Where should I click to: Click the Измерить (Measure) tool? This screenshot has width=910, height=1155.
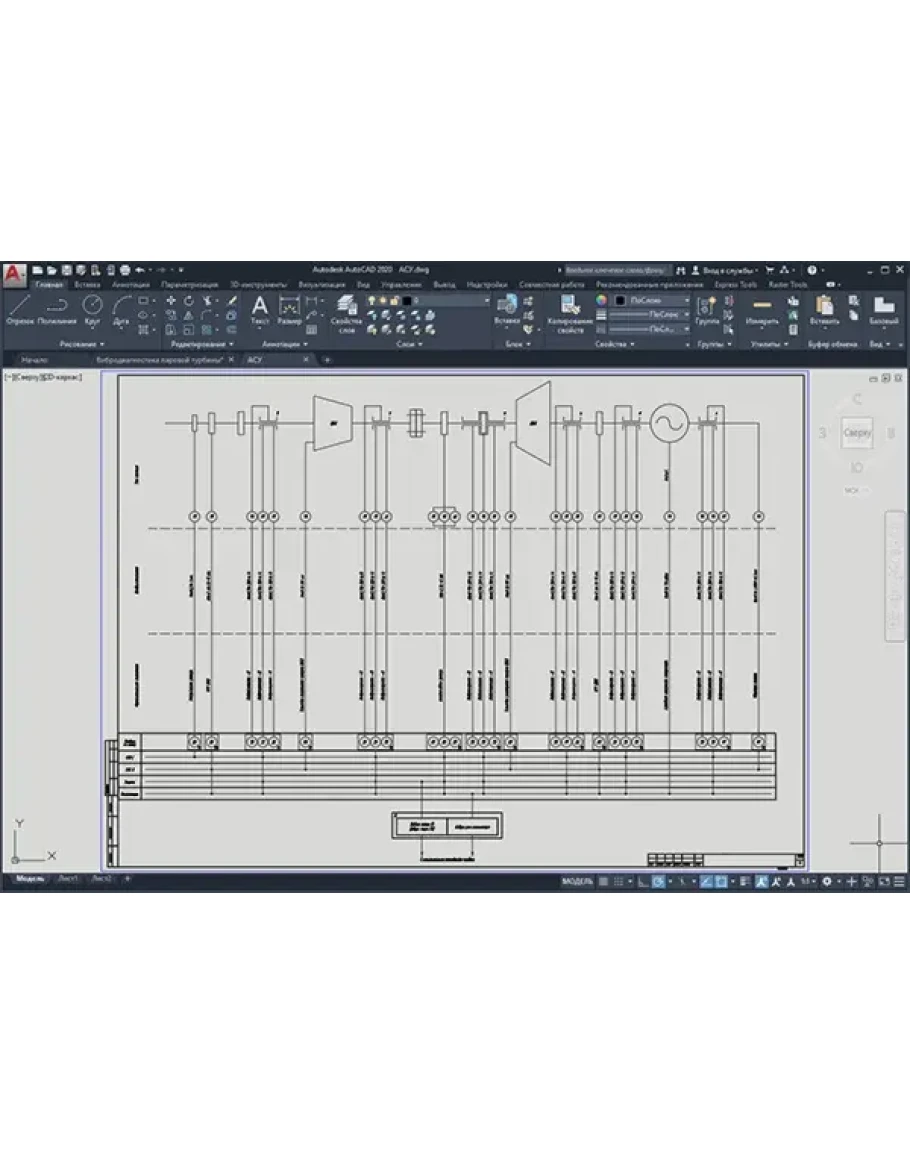[762, 308]
